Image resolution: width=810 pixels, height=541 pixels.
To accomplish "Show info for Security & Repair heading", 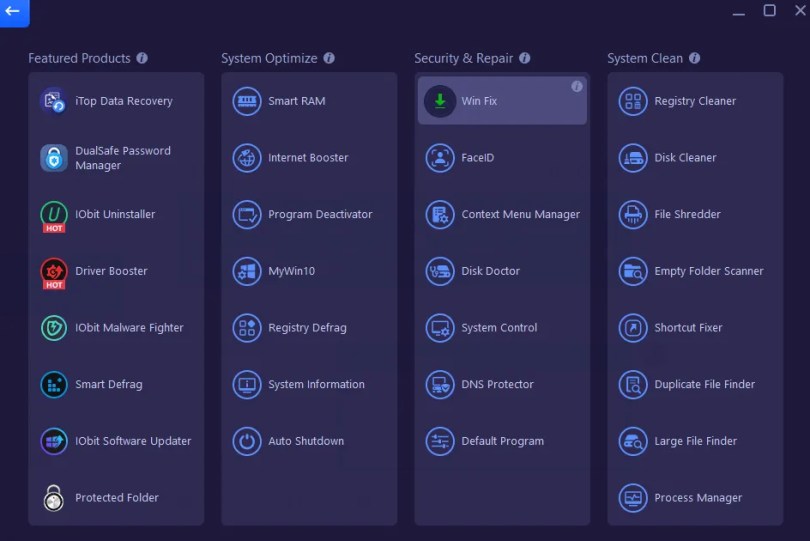I will tap(525, 58).
